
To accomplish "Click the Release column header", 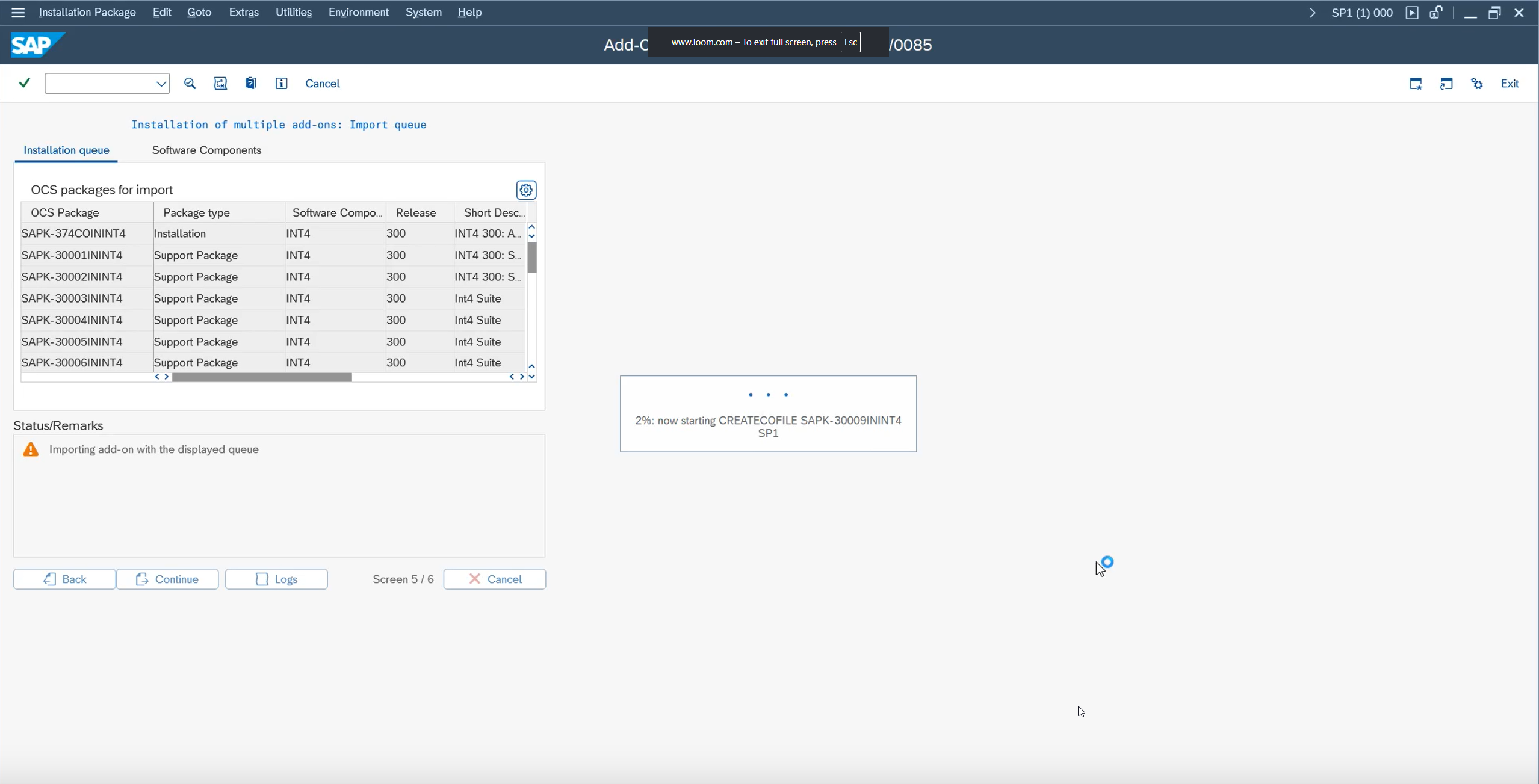I will [420, 212].
